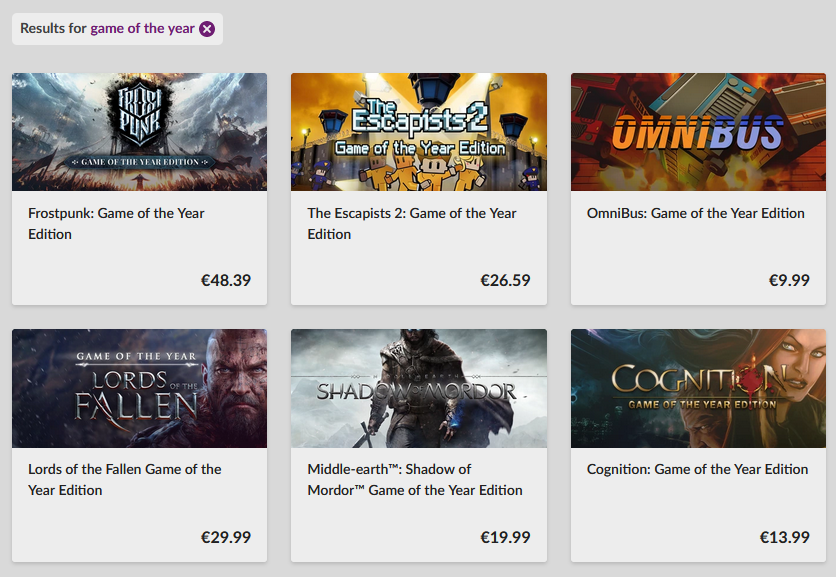Image resolution: width=836 pixels, height=577 pixels.
Task: Remove the 'game of the year' search filter
Action: [207, 29]
